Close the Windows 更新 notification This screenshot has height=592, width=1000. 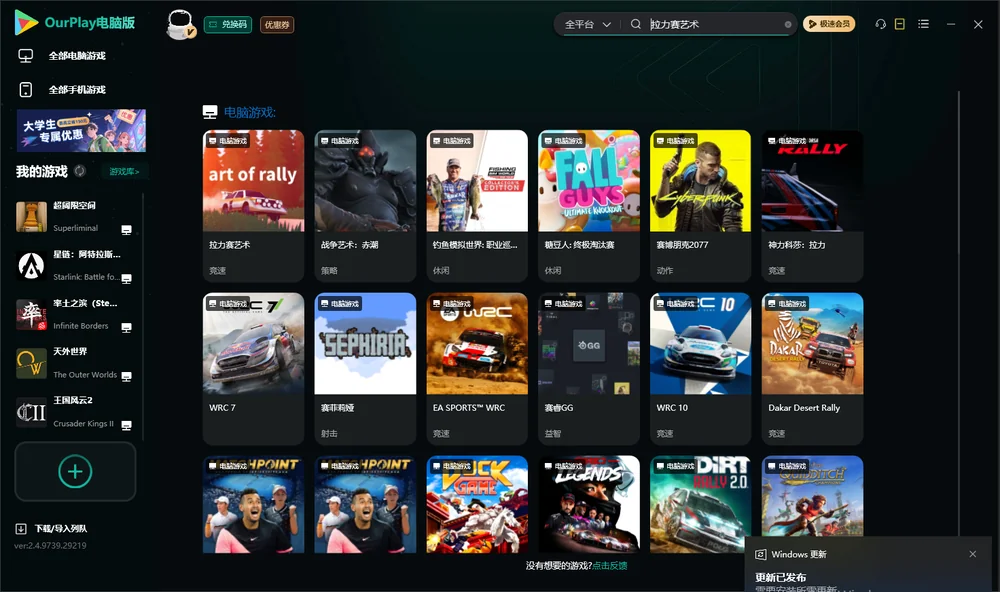pos(973,554)
